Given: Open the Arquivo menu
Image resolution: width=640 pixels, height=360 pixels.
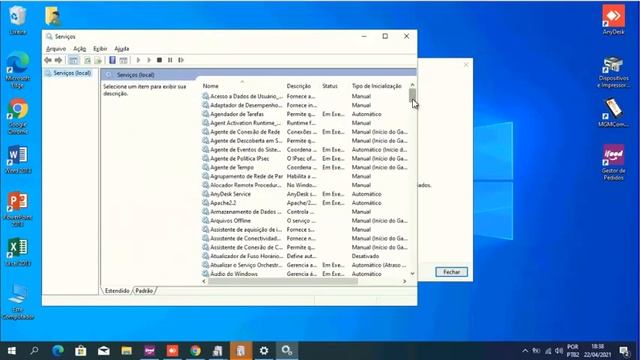Looking at the screenshot, I should pyautogui.click(x=56, y=49).
